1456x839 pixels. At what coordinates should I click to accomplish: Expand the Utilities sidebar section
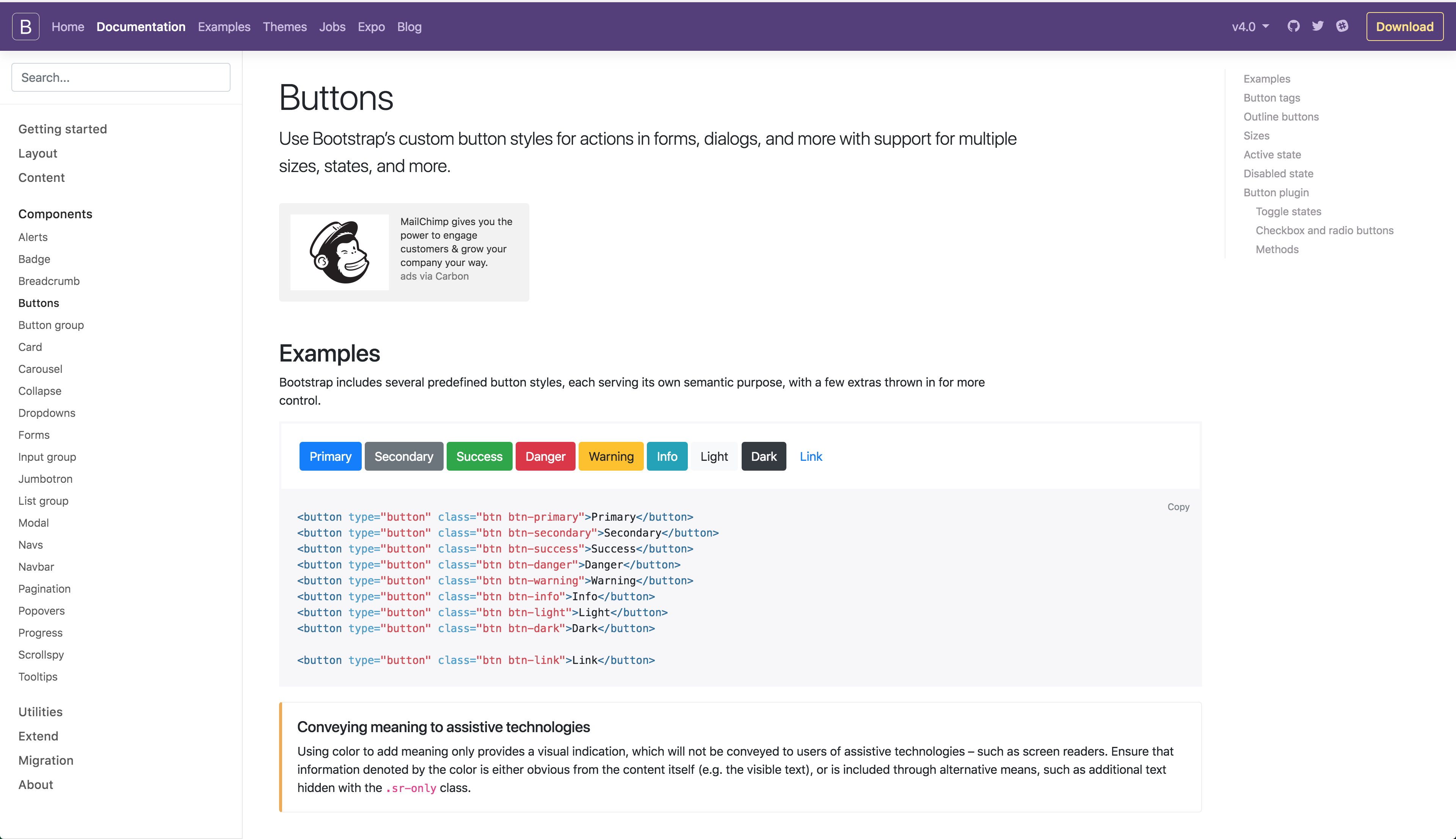pyautogui.click(x=40, y=712)
